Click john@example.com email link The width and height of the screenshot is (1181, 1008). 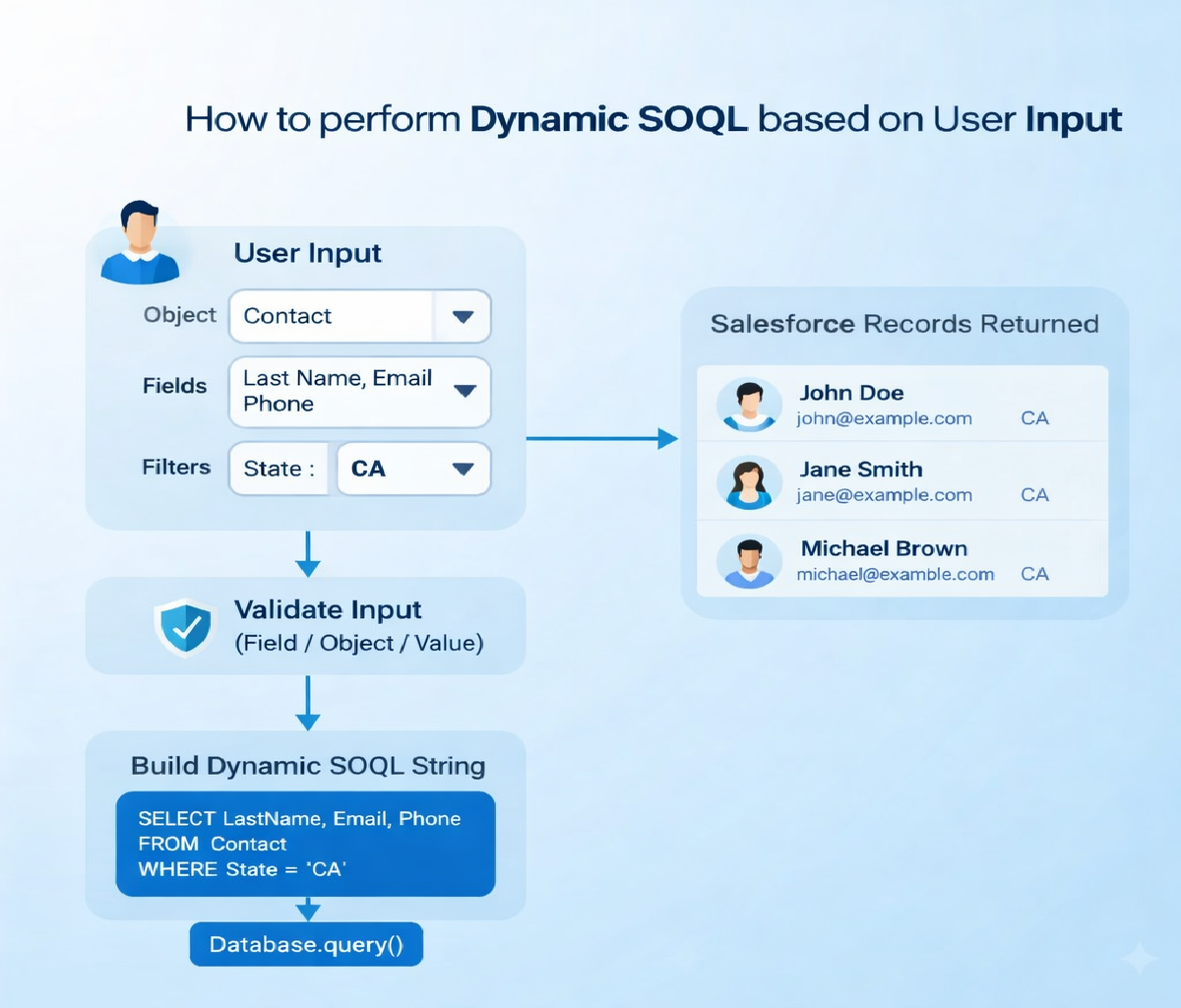click(883, 418)
